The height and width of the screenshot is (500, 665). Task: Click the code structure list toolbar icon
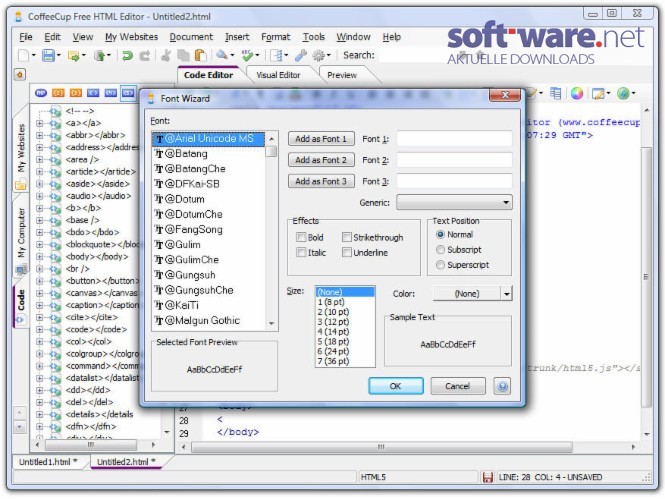pyautogui.click(x=277, y=55)
